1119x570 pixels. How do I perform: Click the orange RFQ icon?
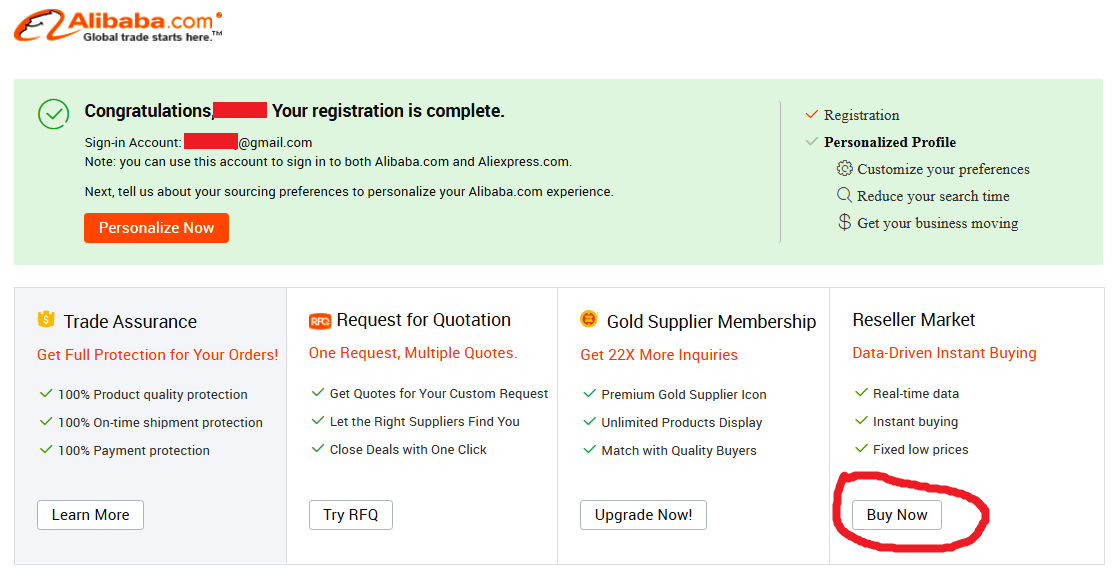(x=320, y=321)
